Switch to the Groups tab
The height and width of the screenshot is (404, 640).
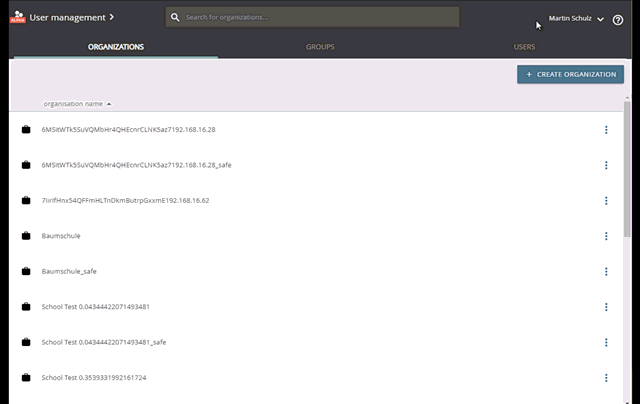[320, 47]
